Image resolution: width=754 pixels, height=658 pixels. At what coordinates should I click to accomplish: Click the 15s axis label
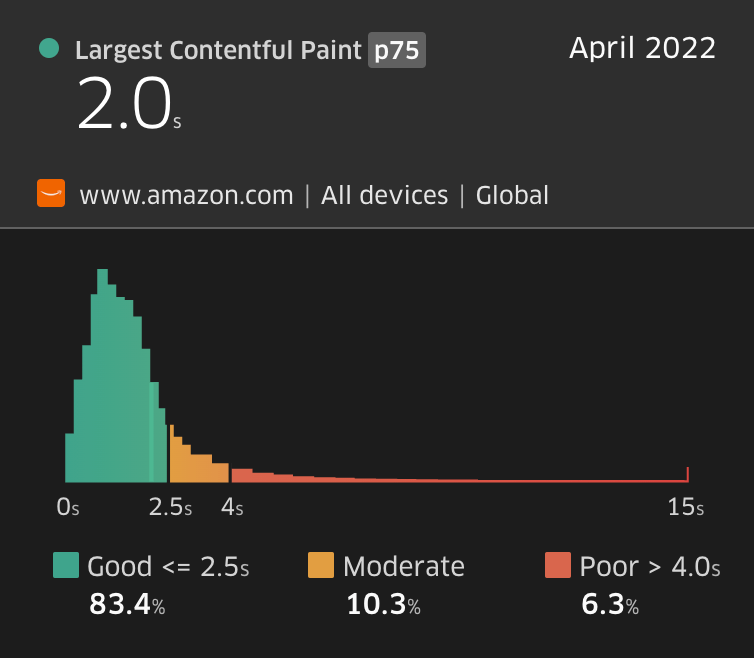click(x=686, y=508)
